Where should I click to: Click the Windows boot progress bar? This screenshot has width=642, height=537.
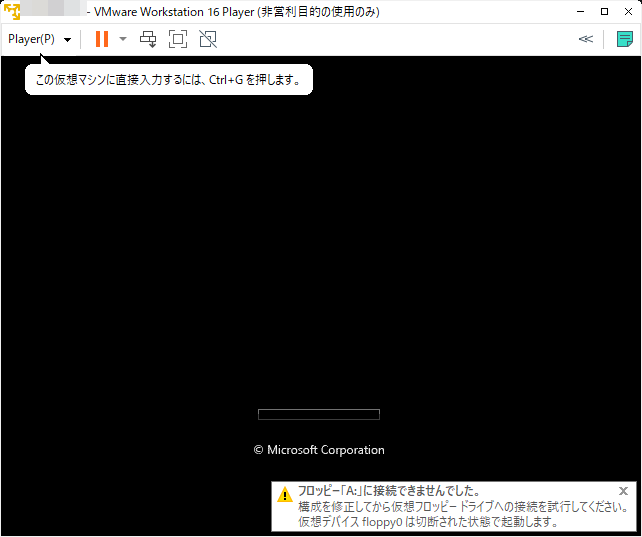[319, 414]
